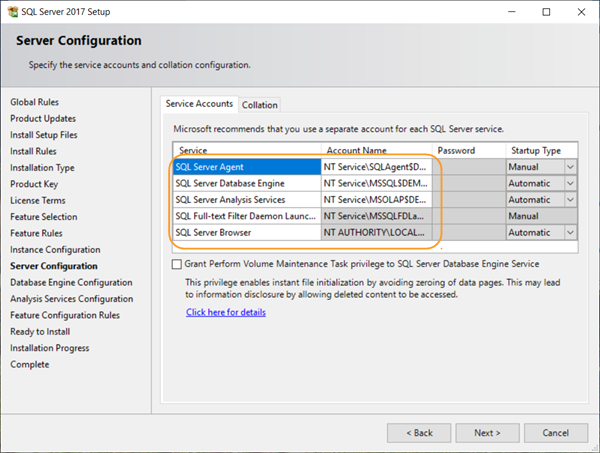This screenshot has height=453, width=600.
Task: Click the SQL Server Setup title bar icon
Action: click(14, 12)
